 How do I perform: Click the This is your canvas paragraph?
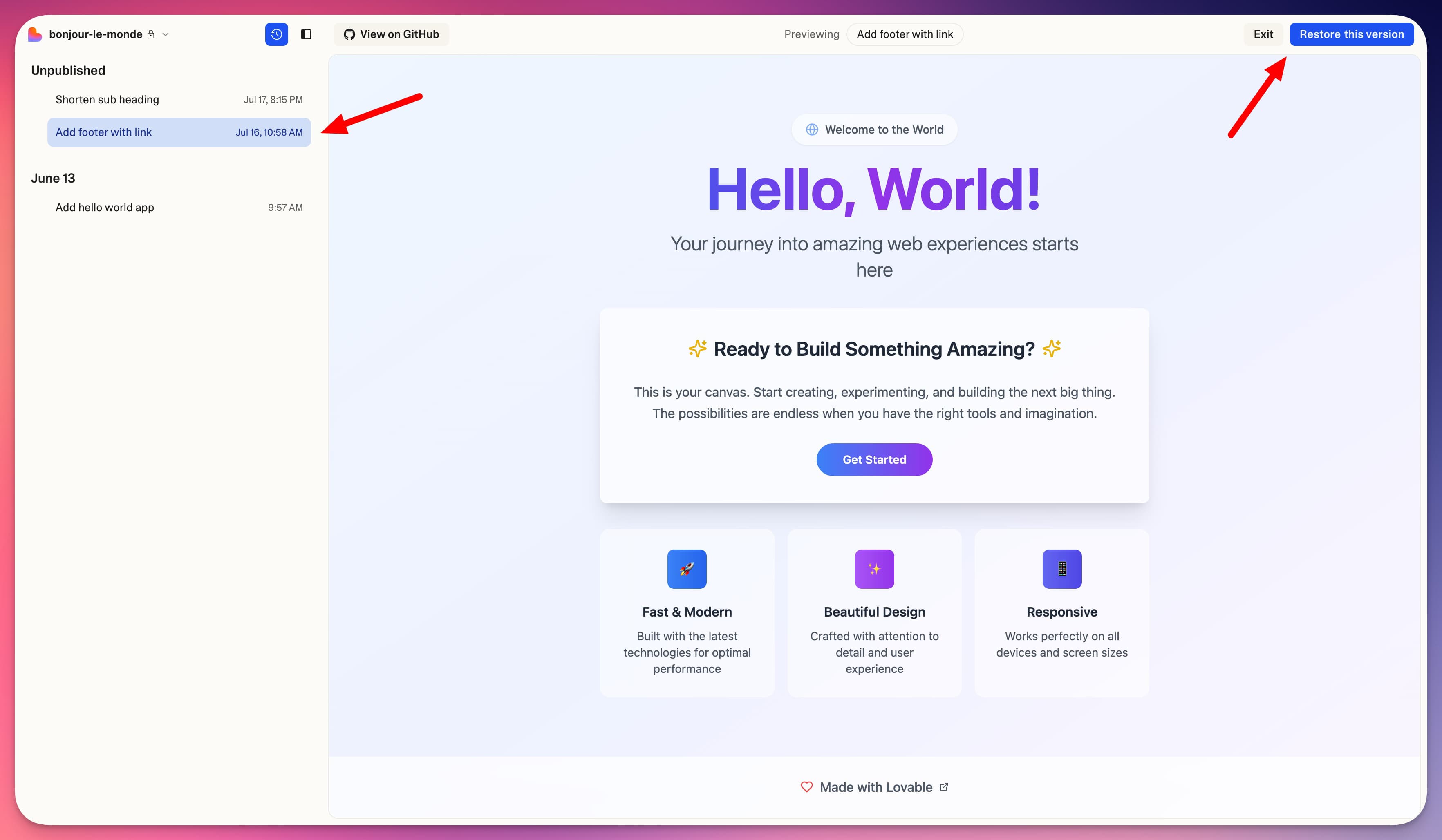[x=874, y=402]
